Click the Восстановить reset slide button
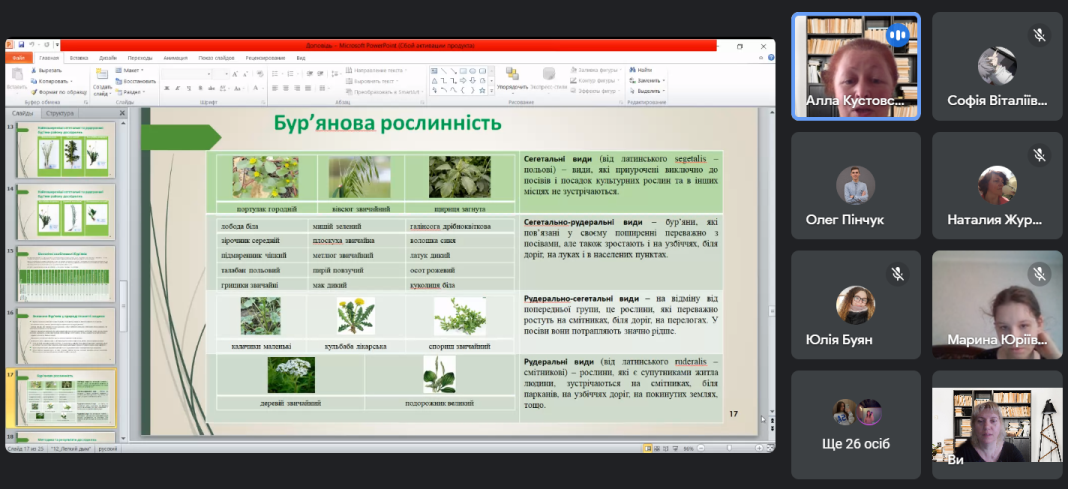 [x=136, y=81]
